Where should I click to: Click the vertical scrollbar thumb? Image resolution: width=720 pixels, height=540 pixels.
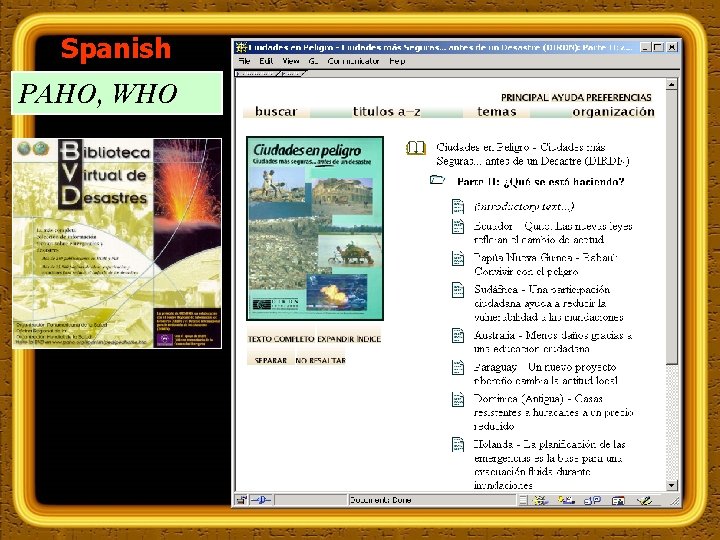[671, 227]
